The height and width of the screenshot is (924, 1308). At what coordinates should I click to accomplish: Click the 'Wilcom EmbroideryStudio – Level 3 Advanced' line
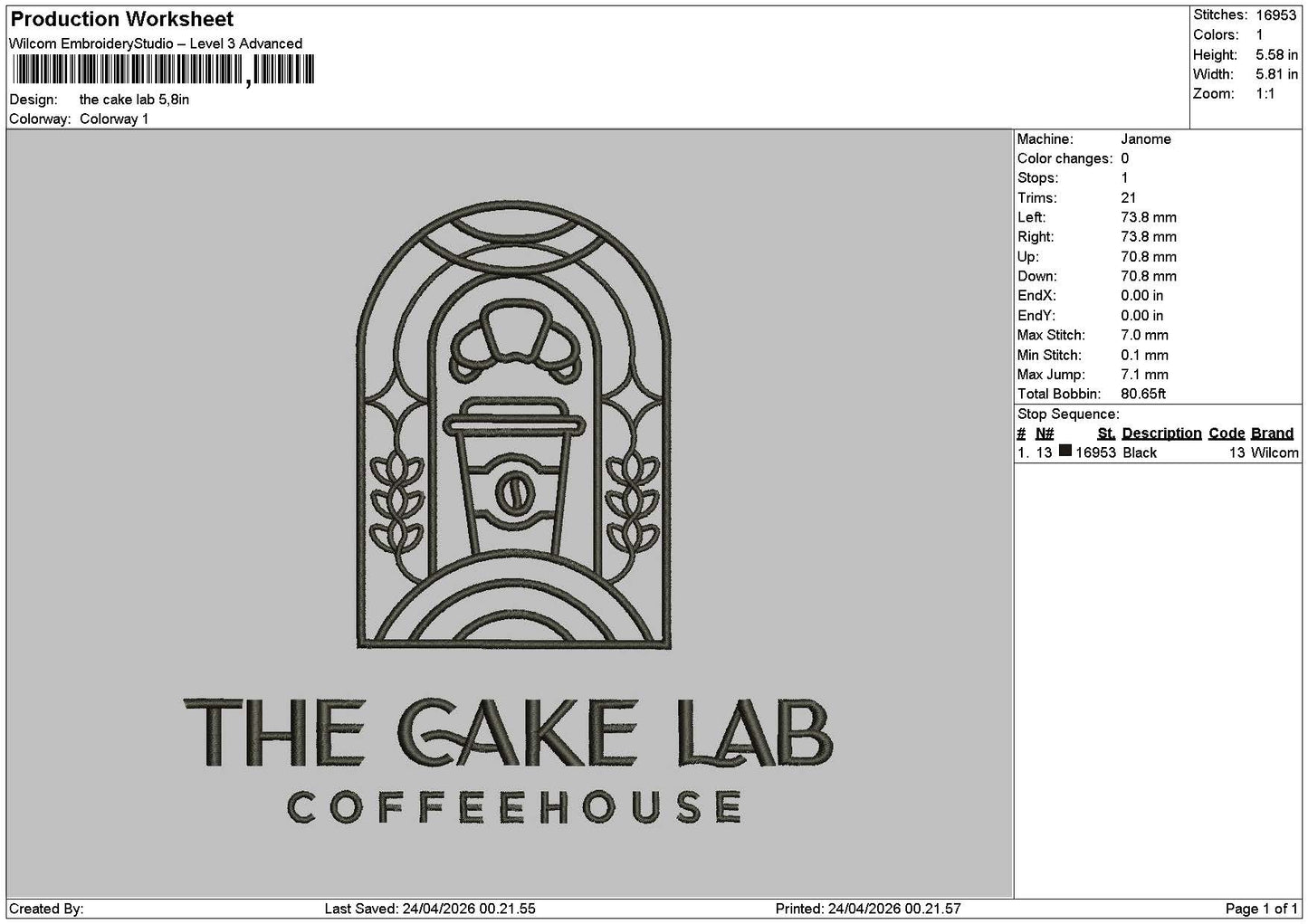(x=156, y=43)
